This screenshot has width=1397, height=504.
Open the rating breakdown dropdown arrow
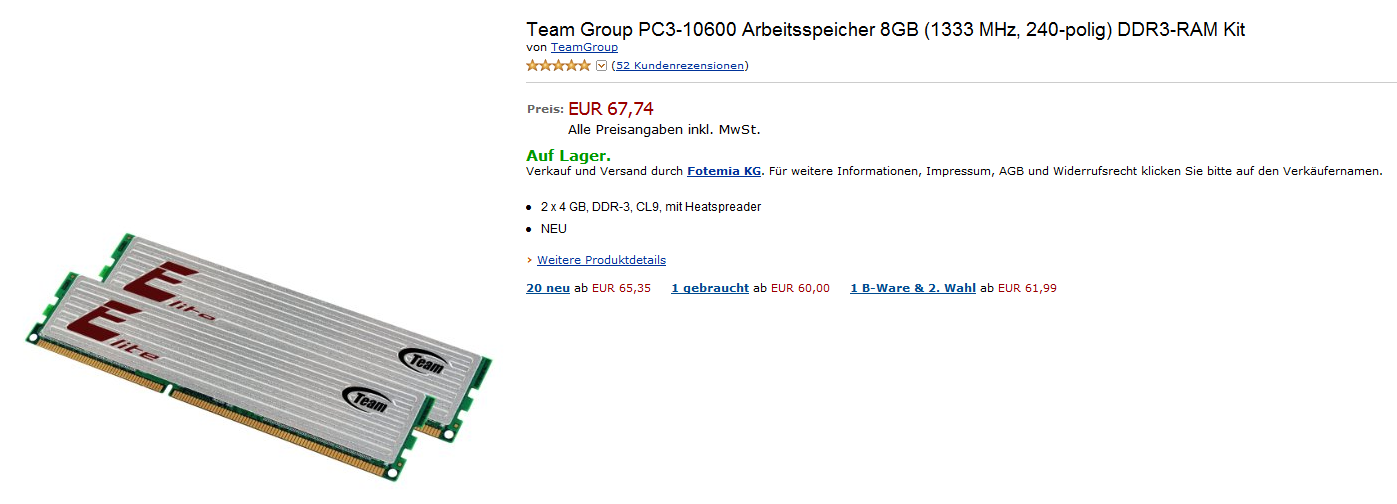pyautogui.click(x=601, y=66)
